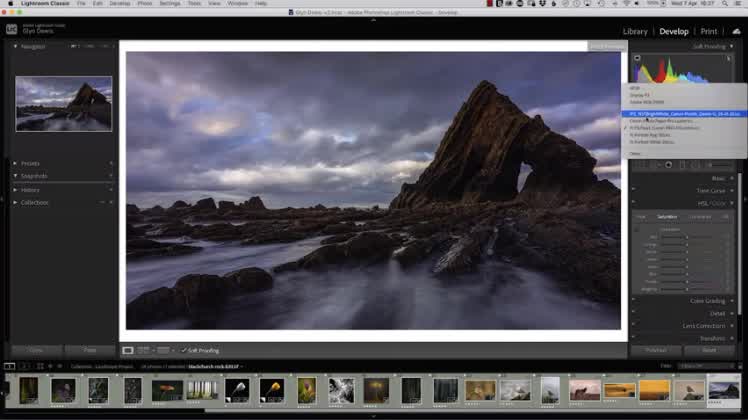Screen dimensions: 748x420
Task: Click the Copy button
Action: click(x=36, y=350)
